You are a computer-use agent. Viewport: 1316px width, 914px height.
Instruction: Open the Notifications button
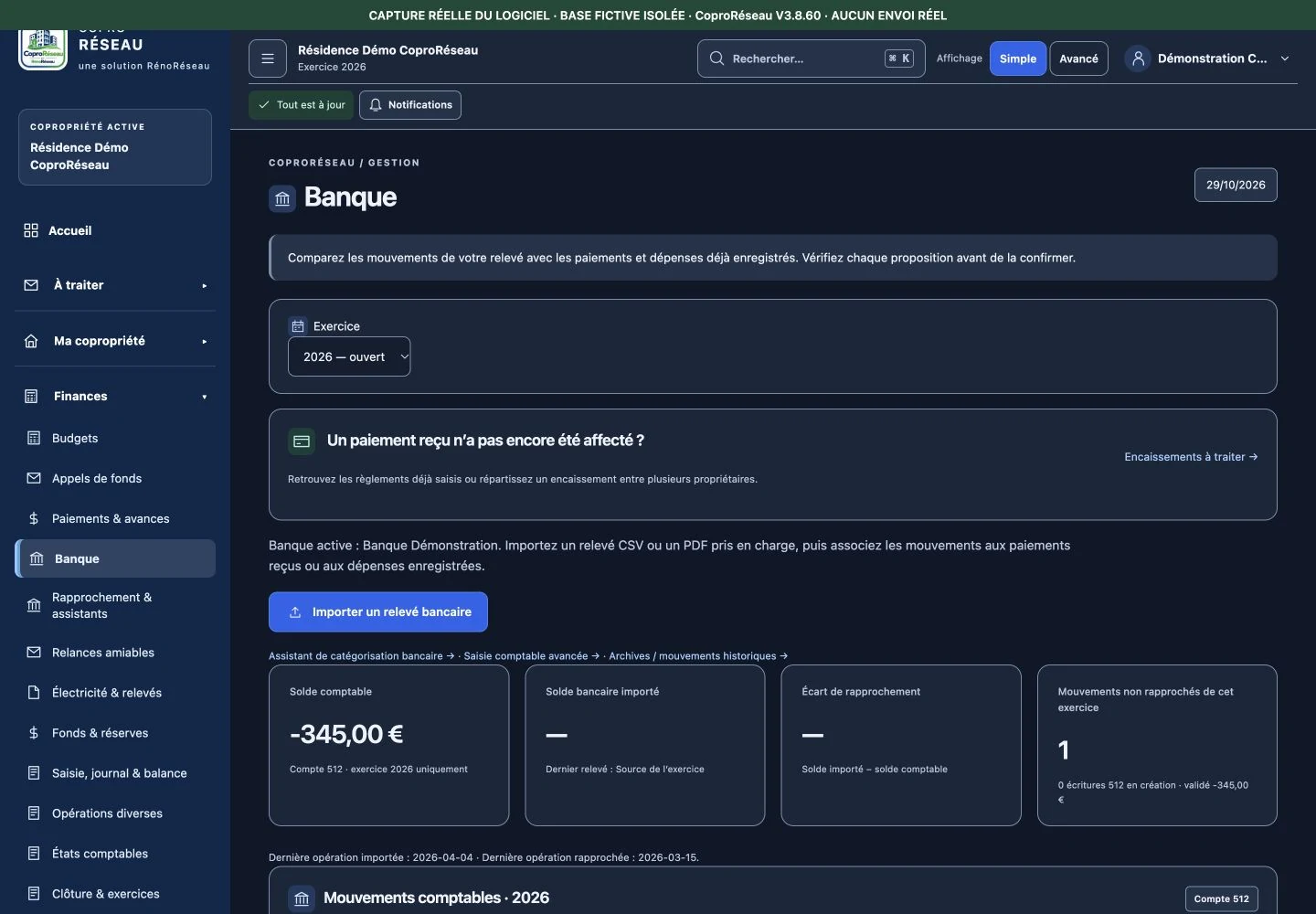point(410,105)
